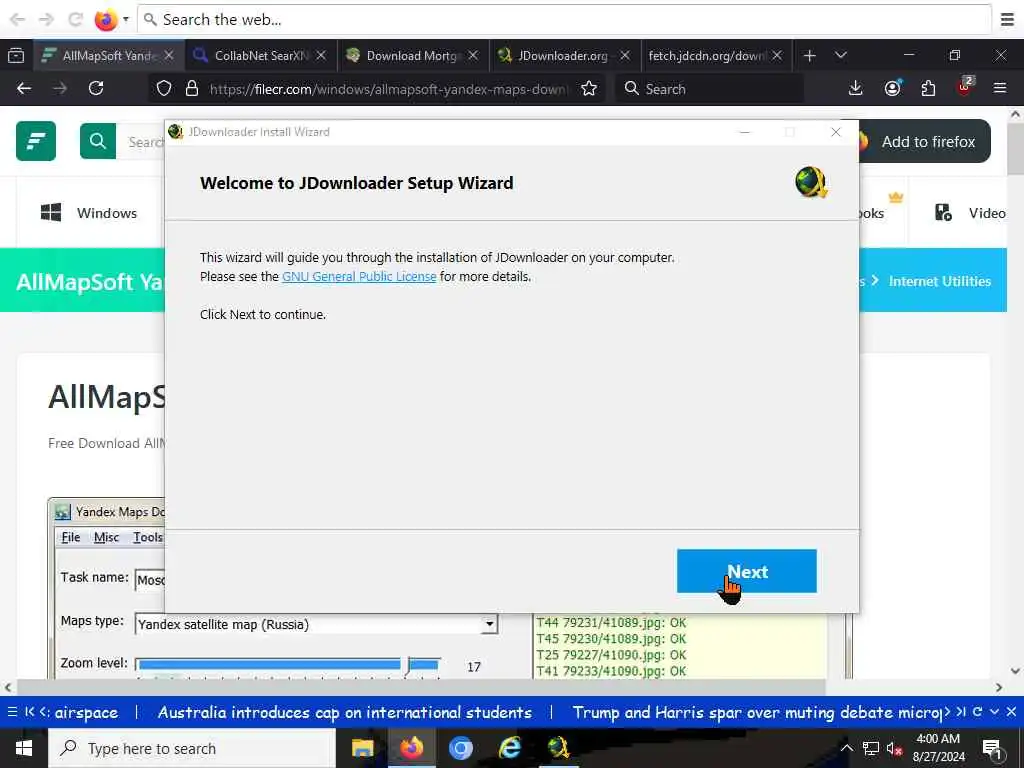Screen dimensions: 1024x768
Task: Click the Add to firefox button
Action: [x=925, y=141]
